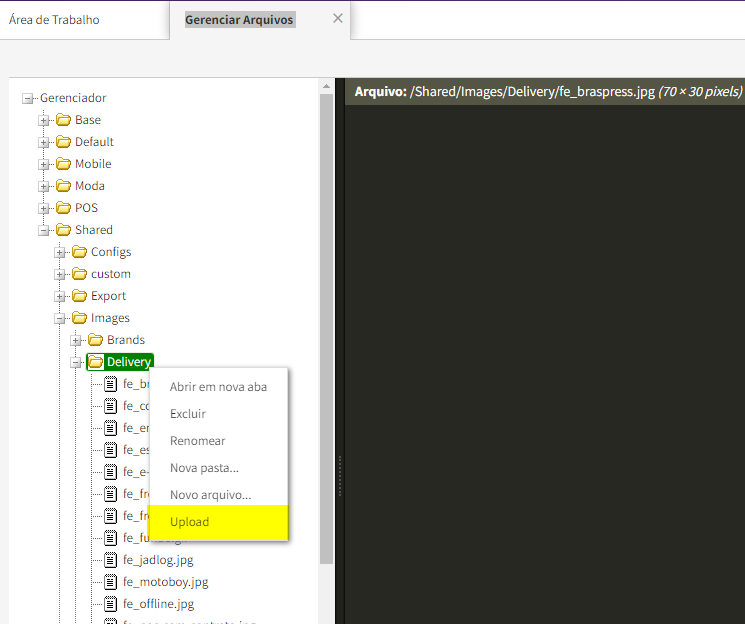Screen dimensions: 745x624
Task: Expand the Configs folder
Action: click(x=60, y=253)
